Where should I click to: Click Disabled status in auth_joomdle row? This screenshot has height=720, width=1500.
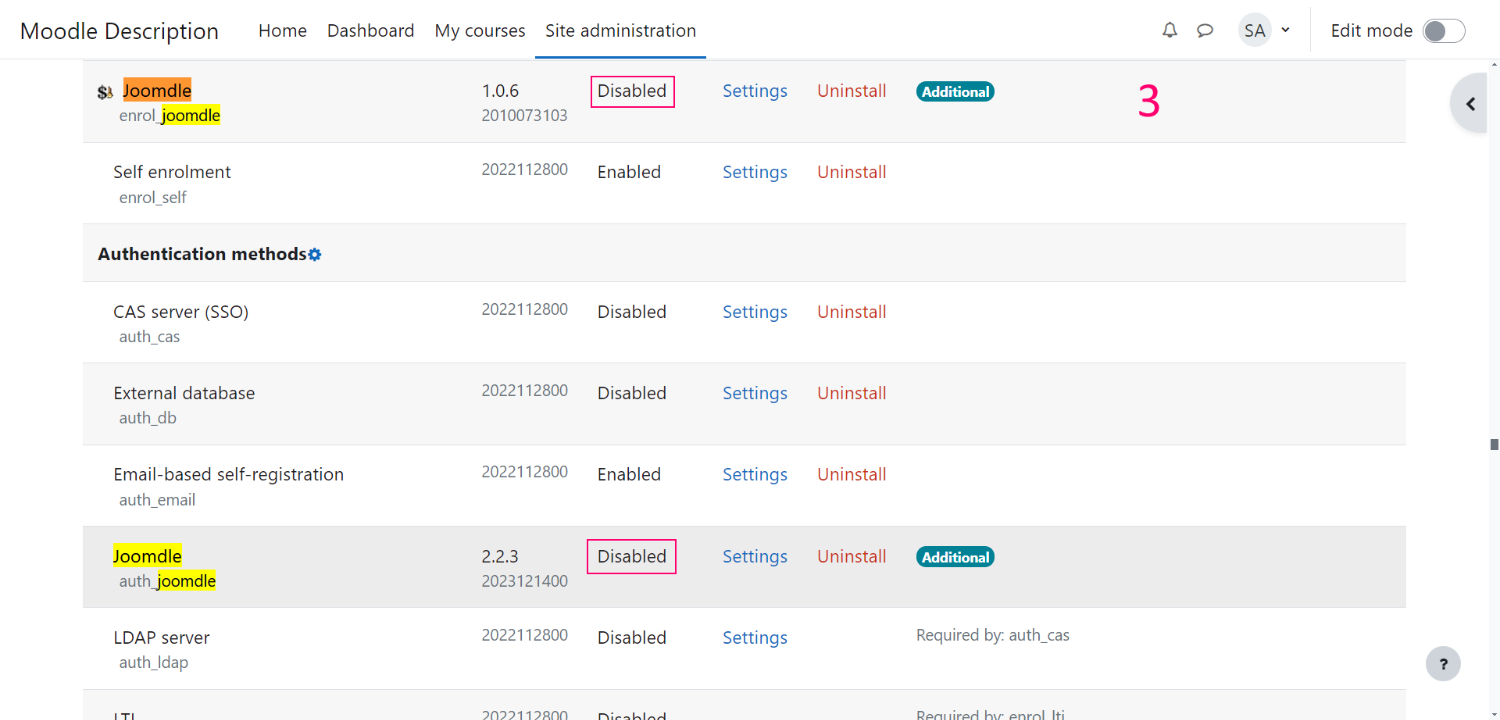pyautogui.click(x=632, y=557)
